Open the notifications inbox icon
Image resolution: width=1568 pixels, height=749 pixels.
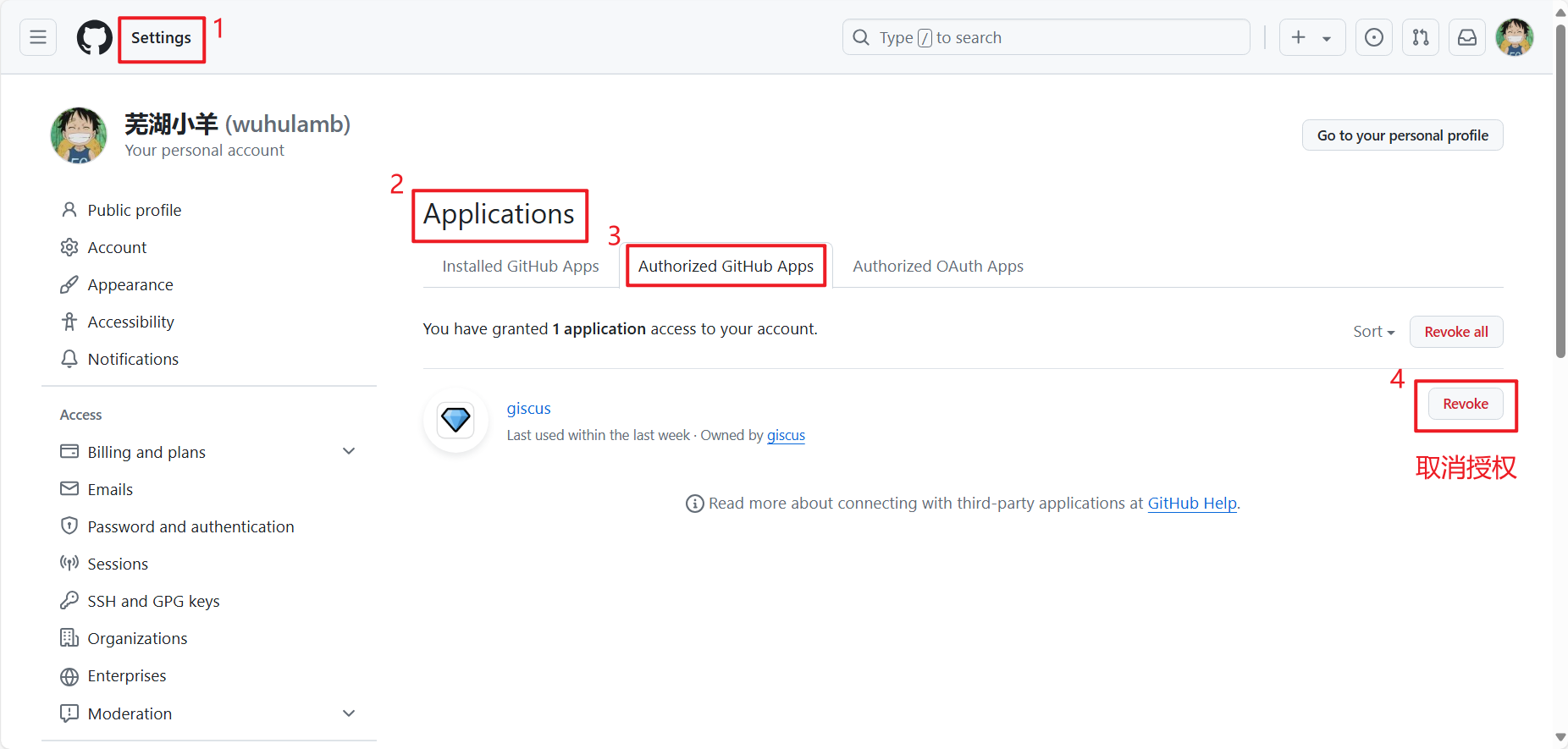[1467, 37]
